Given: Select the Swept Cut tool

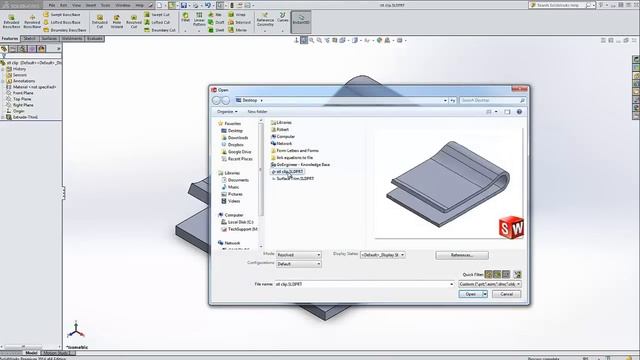Looking at the screenshot, I should point(157,15).
